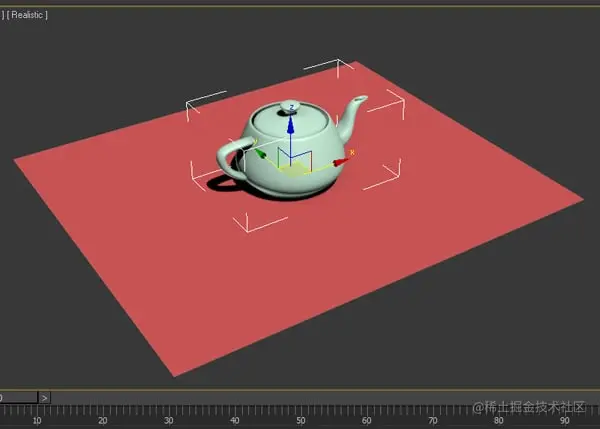Jump to frame 30 on the timeline
This screenshot has width=600, height=429.
pos(169,421)
